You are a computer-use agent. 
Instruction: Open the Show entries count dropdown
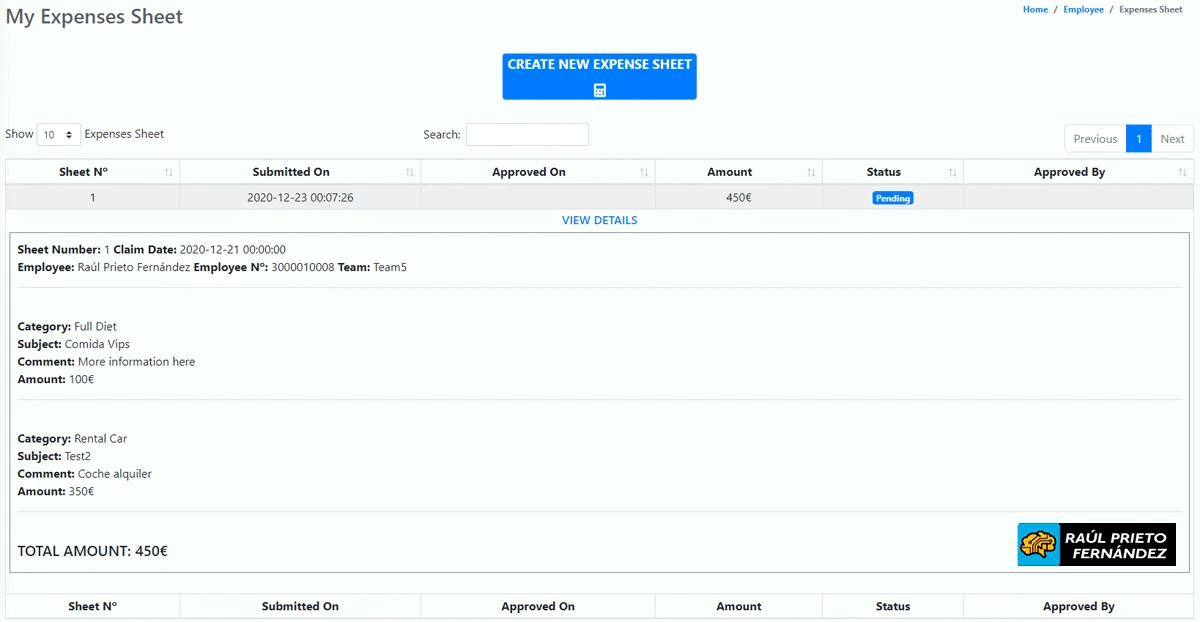[58, 134]
